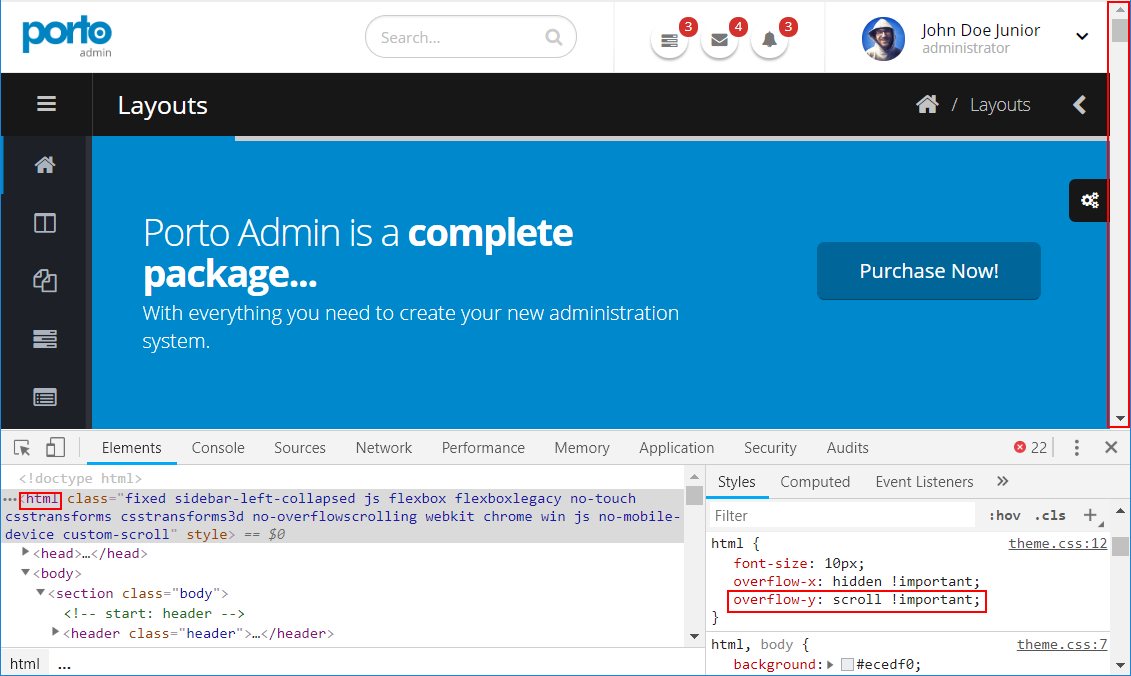Open the Home sidebar icon
Screen dimensions: 1131x676
(45, 165)
